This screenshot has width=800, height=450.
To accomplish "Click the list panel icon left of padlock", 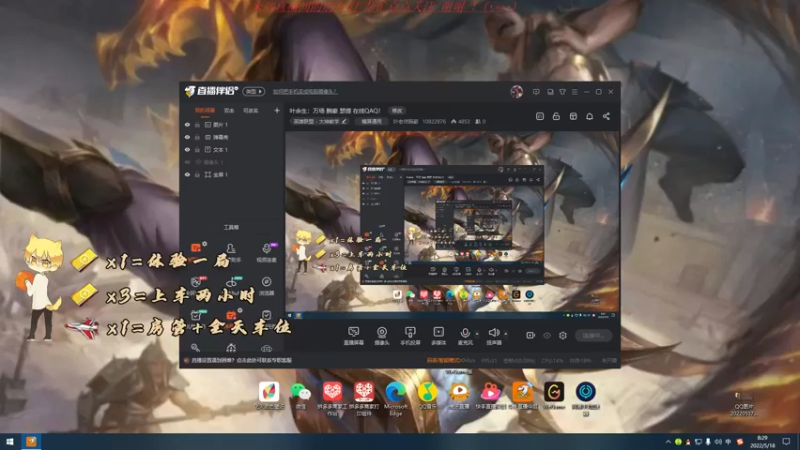I will point(540,116).
